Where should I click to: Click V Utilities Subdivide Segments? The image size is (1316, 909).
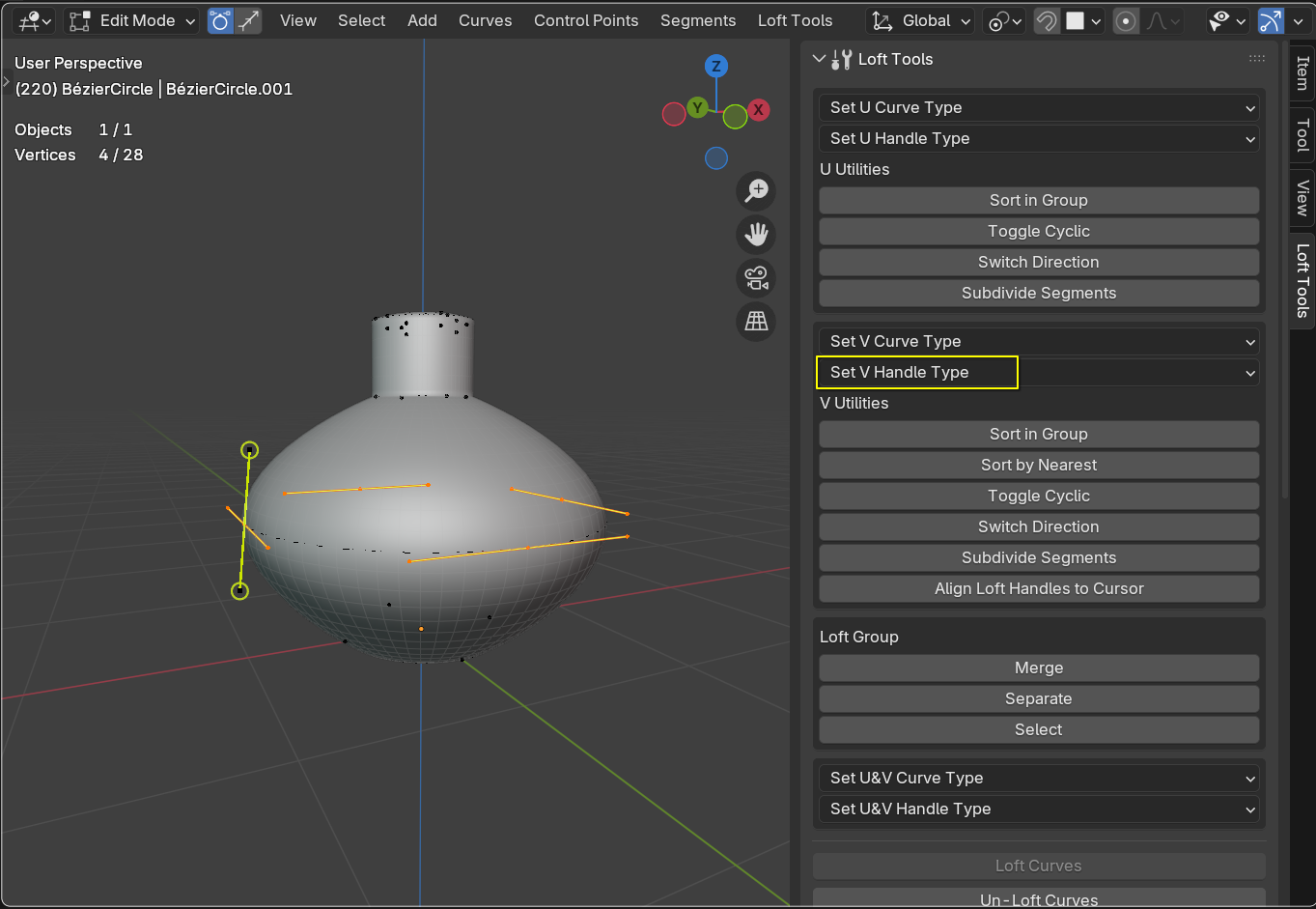point(1039,557)
